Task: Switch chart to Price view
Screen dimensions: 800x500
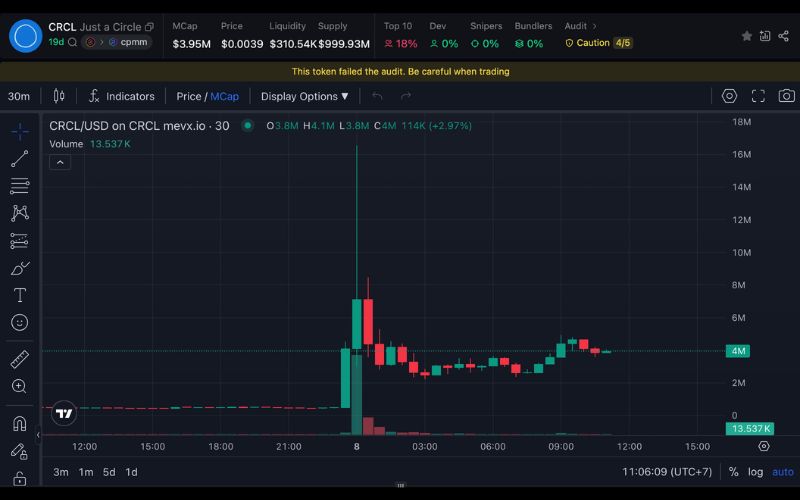Action: click(x=189, y=96)
